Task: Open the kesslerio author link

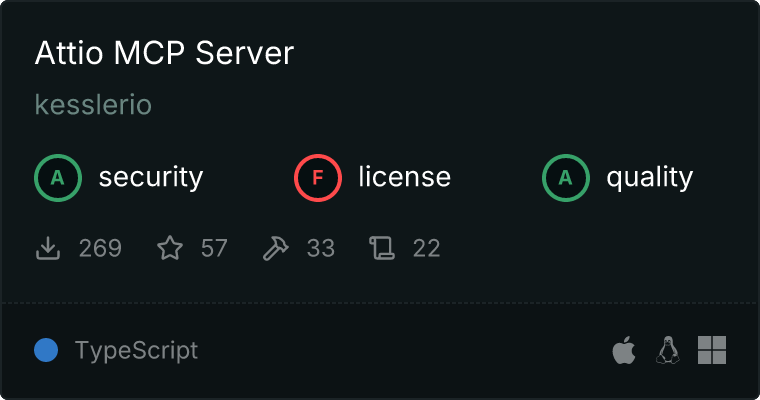Action: click(x=93, y=105)
